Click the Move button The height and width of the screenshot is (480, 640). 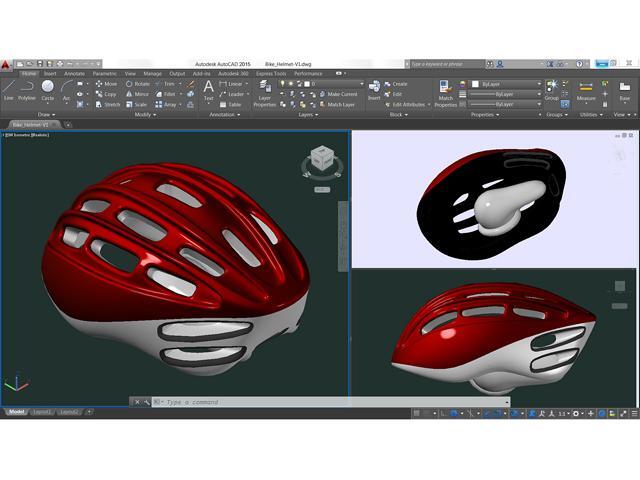(x=105, y=84)
